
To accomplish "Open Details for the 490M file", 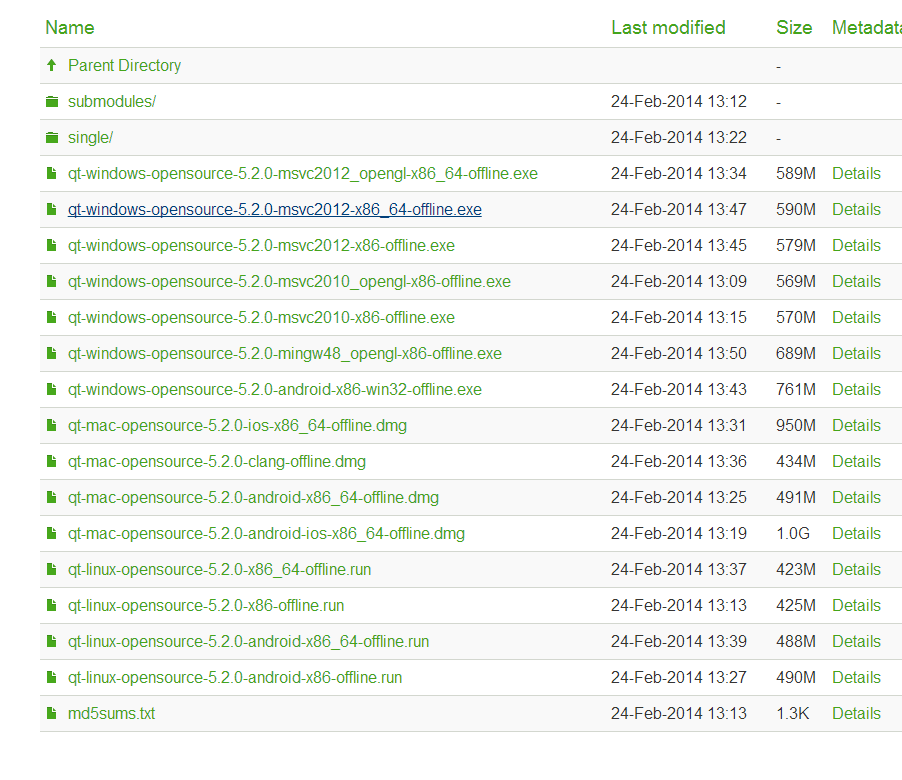I will [856, 678].
